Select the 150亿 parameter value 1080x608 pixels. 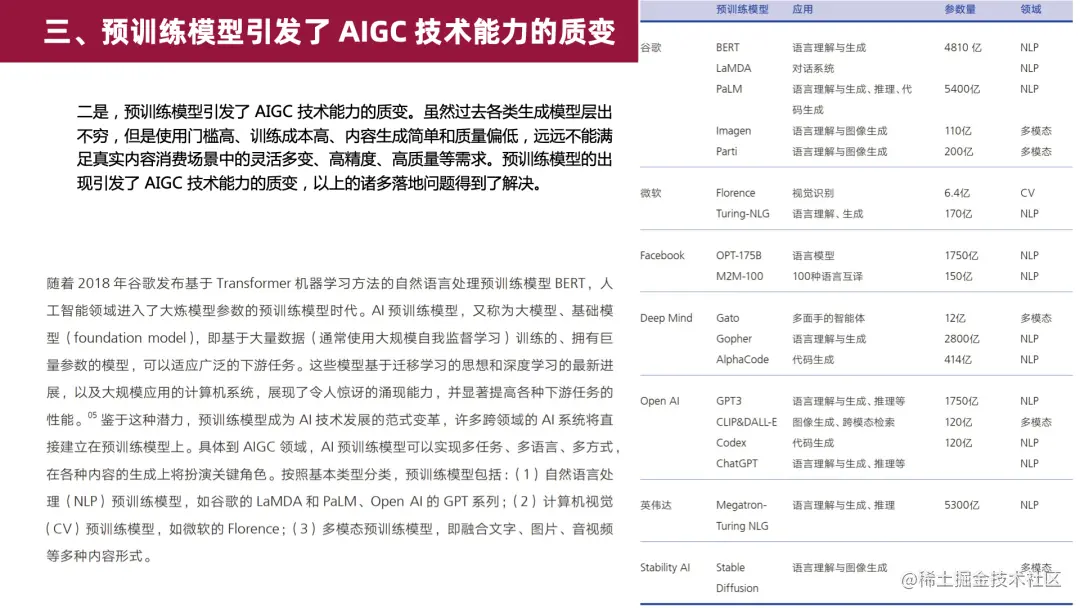[958, 276]
